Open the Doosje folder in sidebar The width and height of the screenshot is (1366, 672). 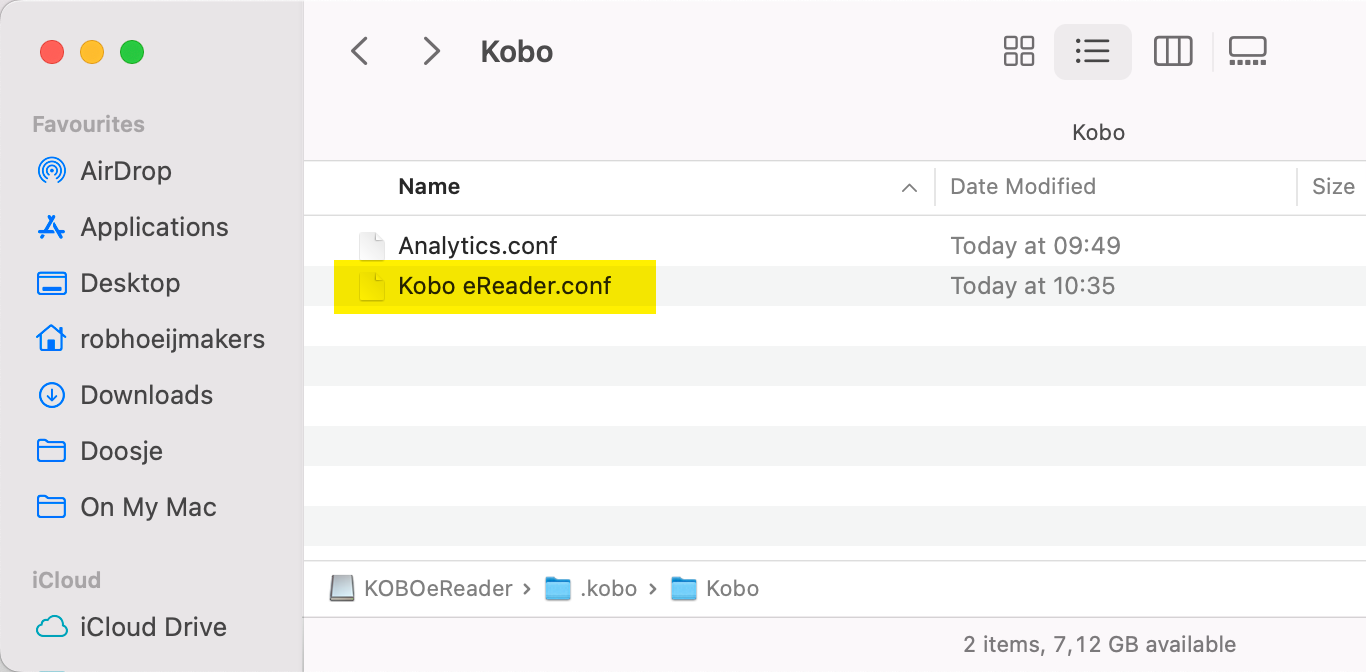click(122, 451)
